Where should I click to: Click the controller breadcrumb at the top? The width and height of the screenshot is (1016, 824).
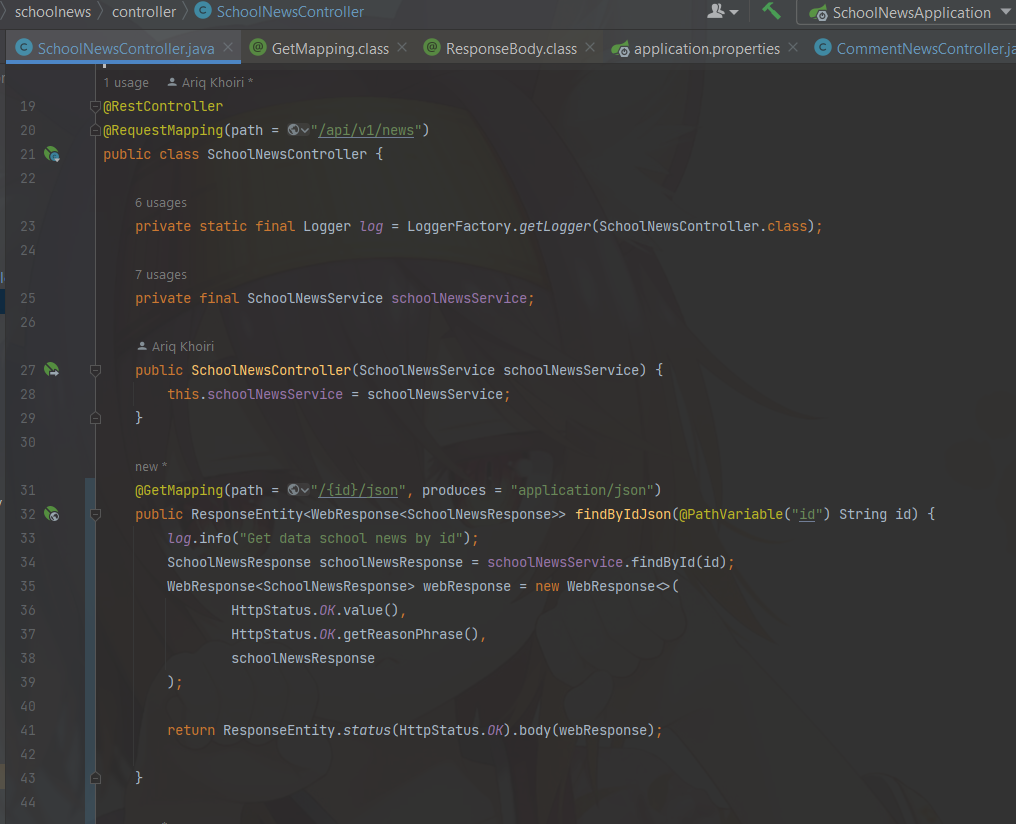coord(144,12)
